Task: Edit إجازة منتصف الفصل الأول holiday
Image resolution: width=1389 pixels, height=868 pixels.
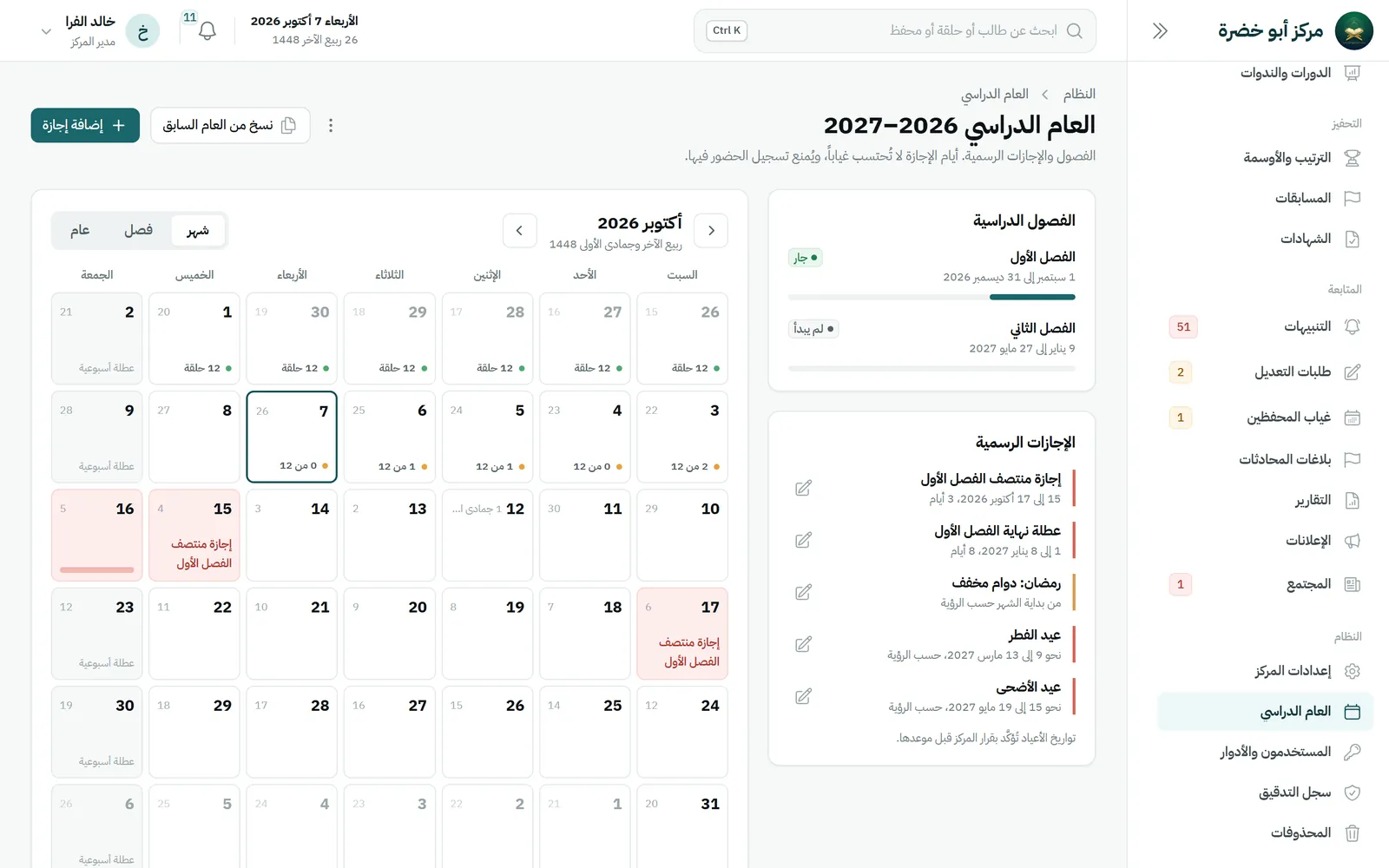Action: pyautogui.click(x=804, y=489)
